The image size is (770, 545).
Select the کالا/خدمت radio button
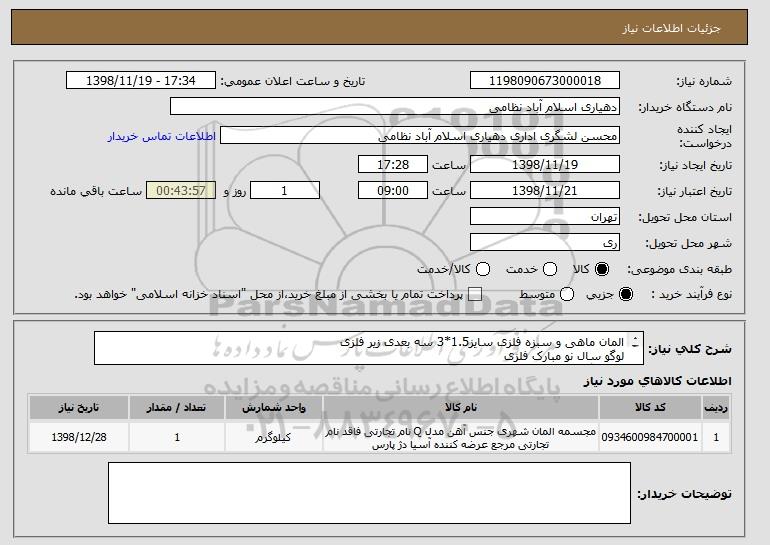coord(483,269)
